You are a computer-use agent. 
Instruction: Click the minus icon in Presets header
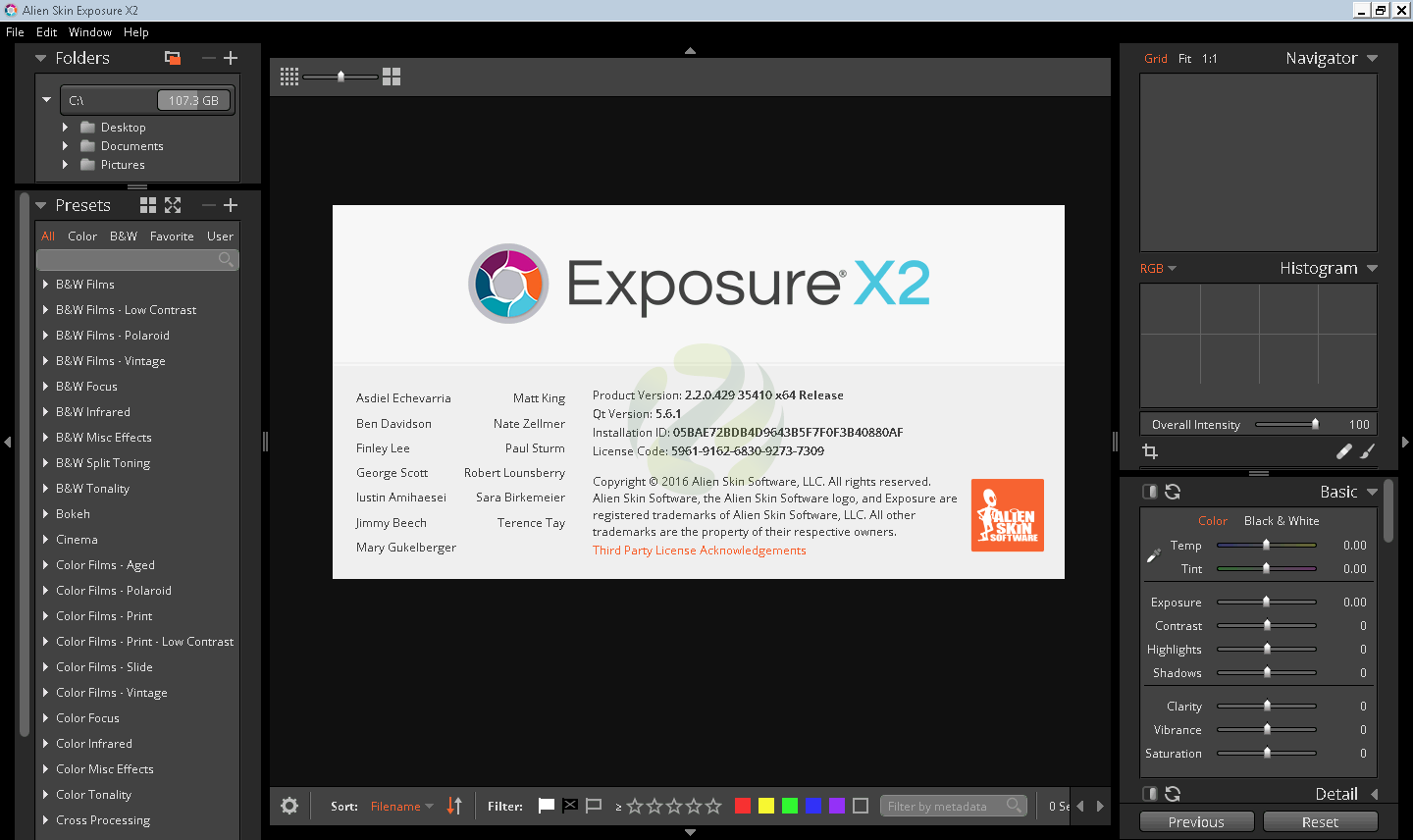click(208, 205)
